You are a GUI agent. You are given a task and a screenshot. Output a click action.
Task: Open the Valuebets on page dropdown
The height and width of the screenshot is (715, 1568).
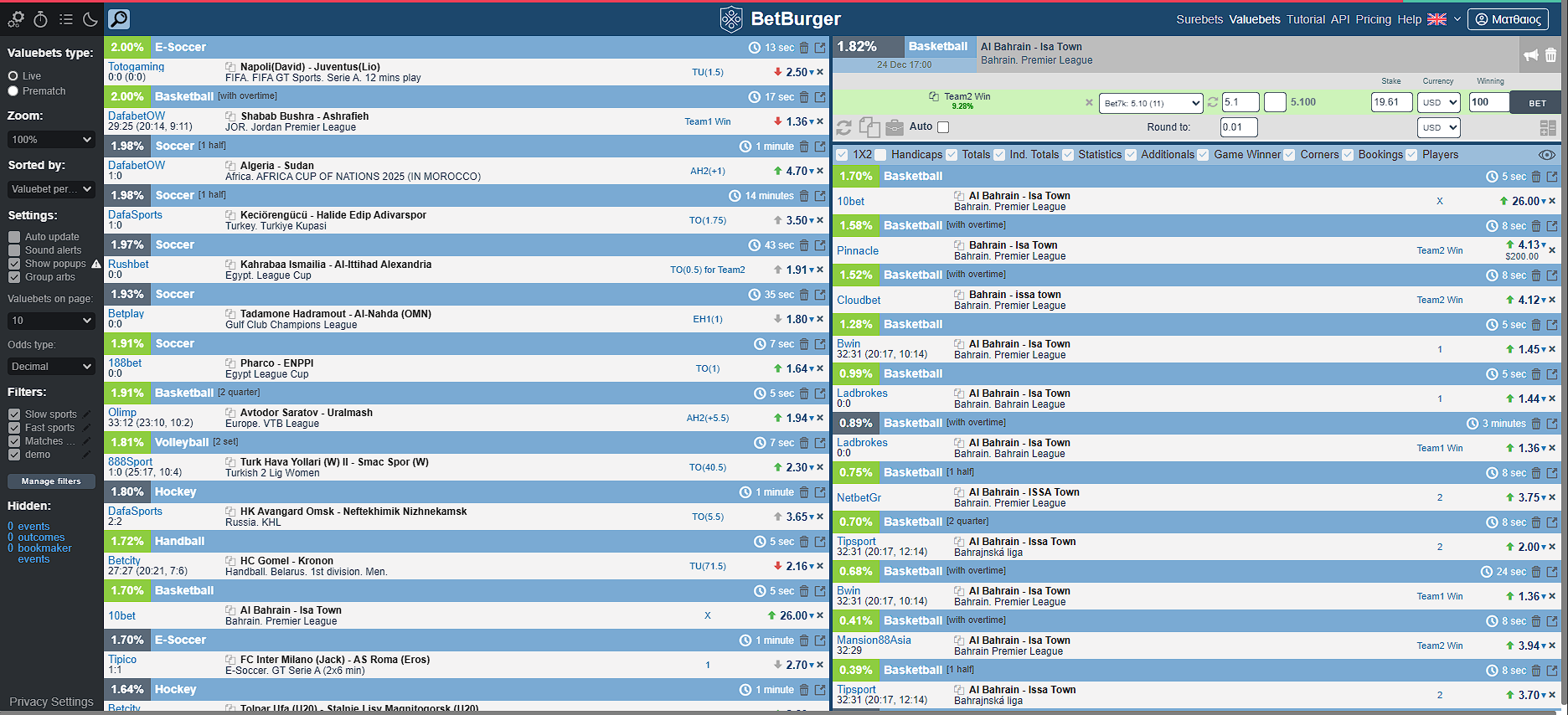[x=51, y=321]
